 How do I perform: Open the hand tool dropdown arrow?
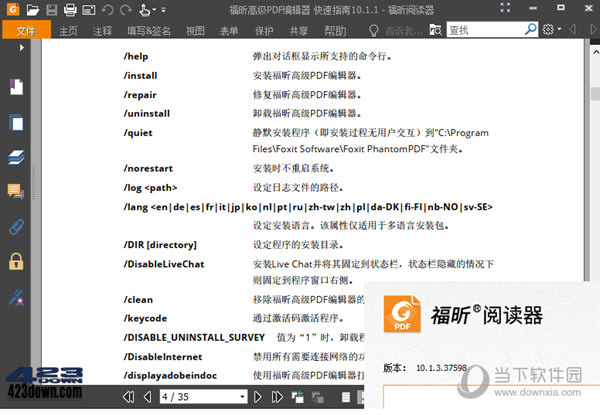coord(155,10)
